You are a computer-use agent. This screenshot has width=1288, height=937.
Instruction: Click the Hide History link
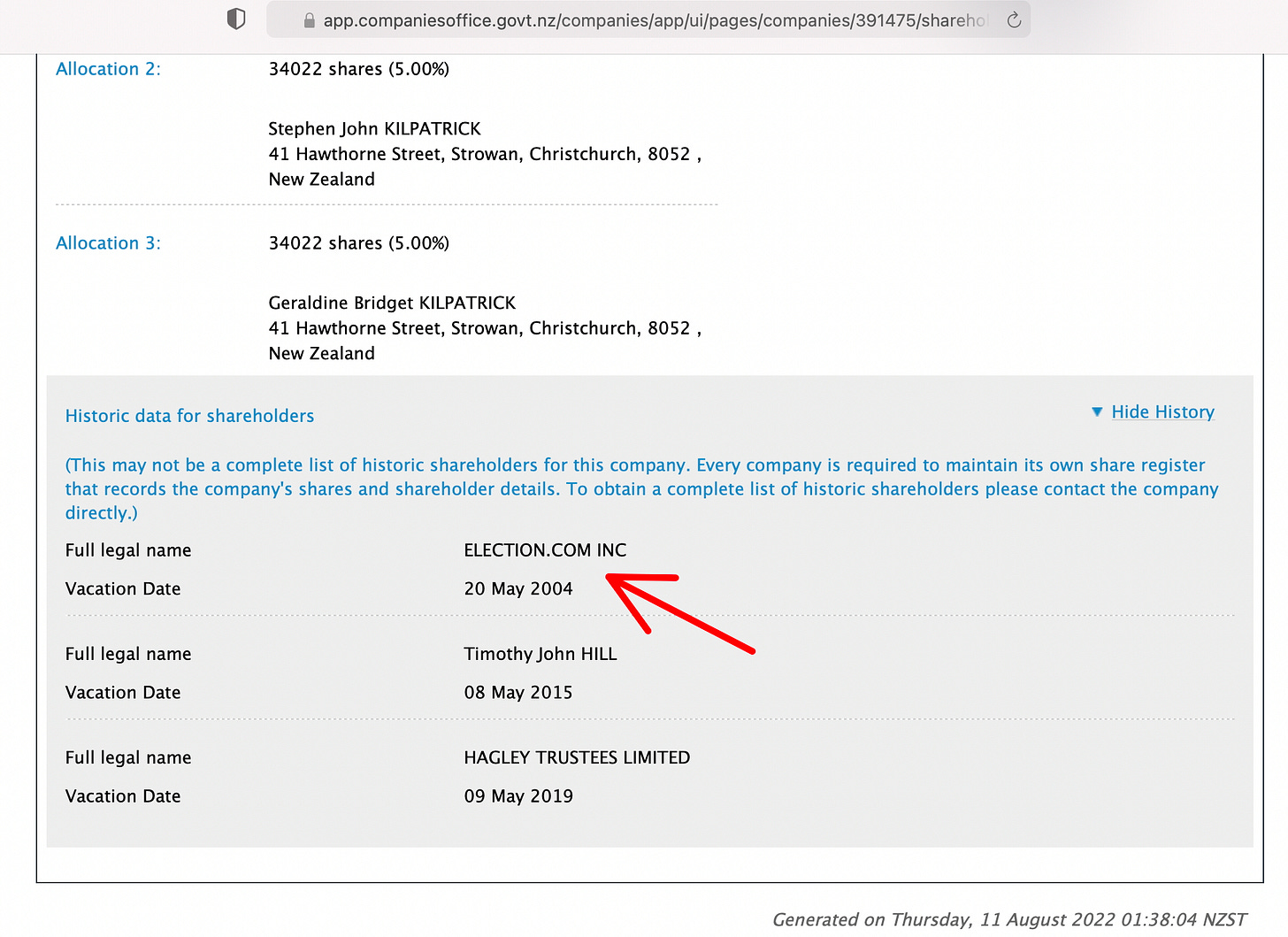click(1162, 412)
